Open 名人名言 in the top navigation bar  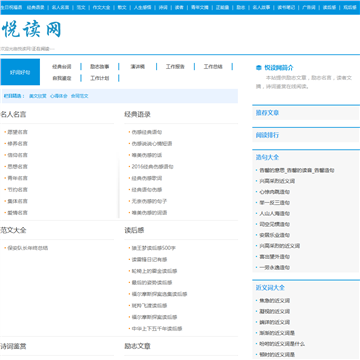point(60,7)
